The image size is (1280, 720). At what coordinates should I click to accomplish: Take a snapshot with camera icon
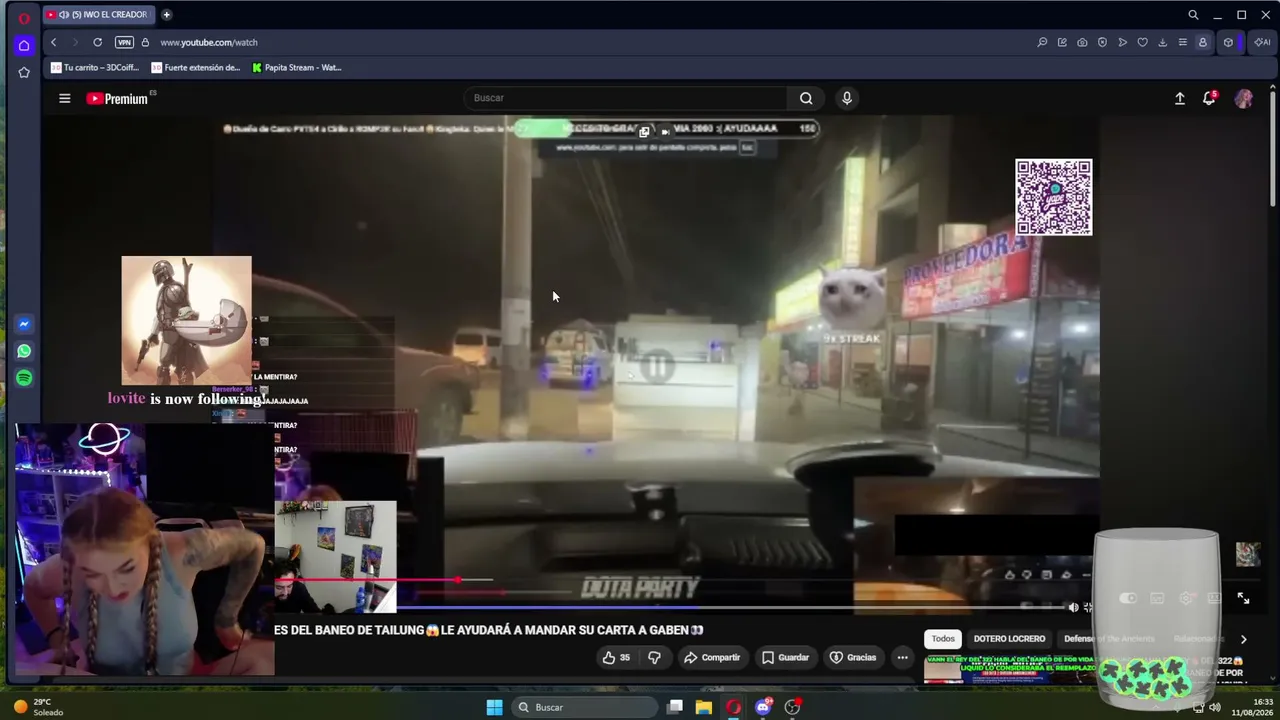[x=1082, y=42]
